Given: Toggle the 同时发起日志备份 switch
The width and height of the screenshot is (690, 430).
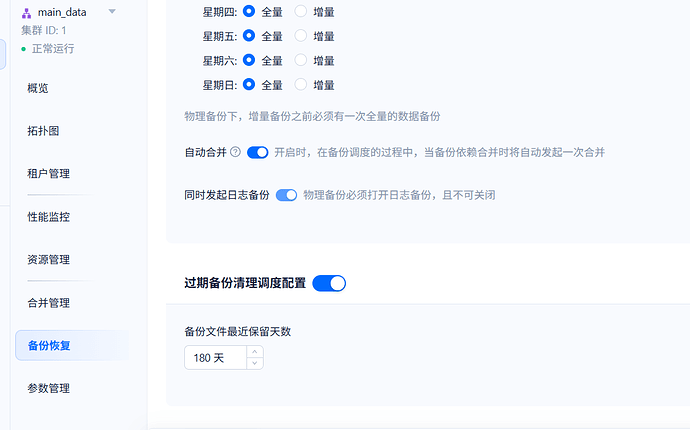Looking at the screenshot, I should click(x=286, y=195).
